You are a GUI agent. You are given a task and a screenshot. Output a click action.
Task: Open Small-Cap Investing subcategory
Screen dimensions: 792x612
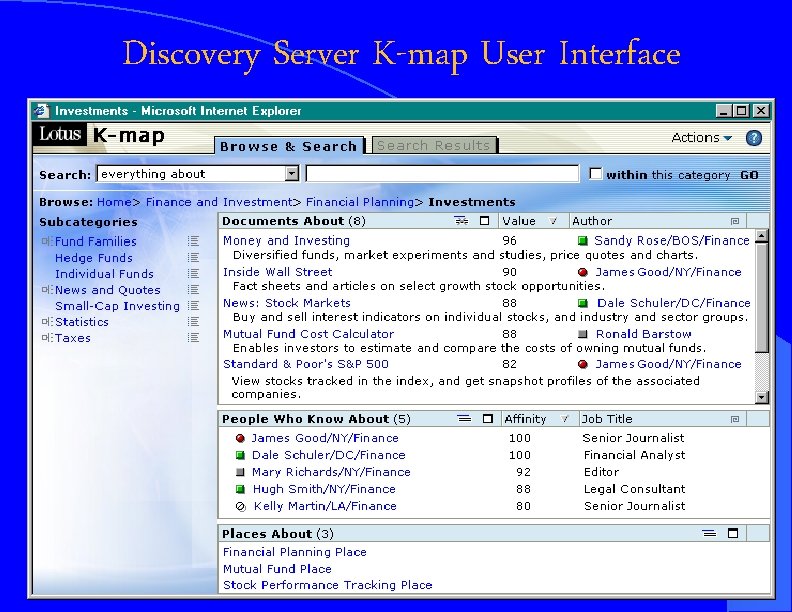117,306
